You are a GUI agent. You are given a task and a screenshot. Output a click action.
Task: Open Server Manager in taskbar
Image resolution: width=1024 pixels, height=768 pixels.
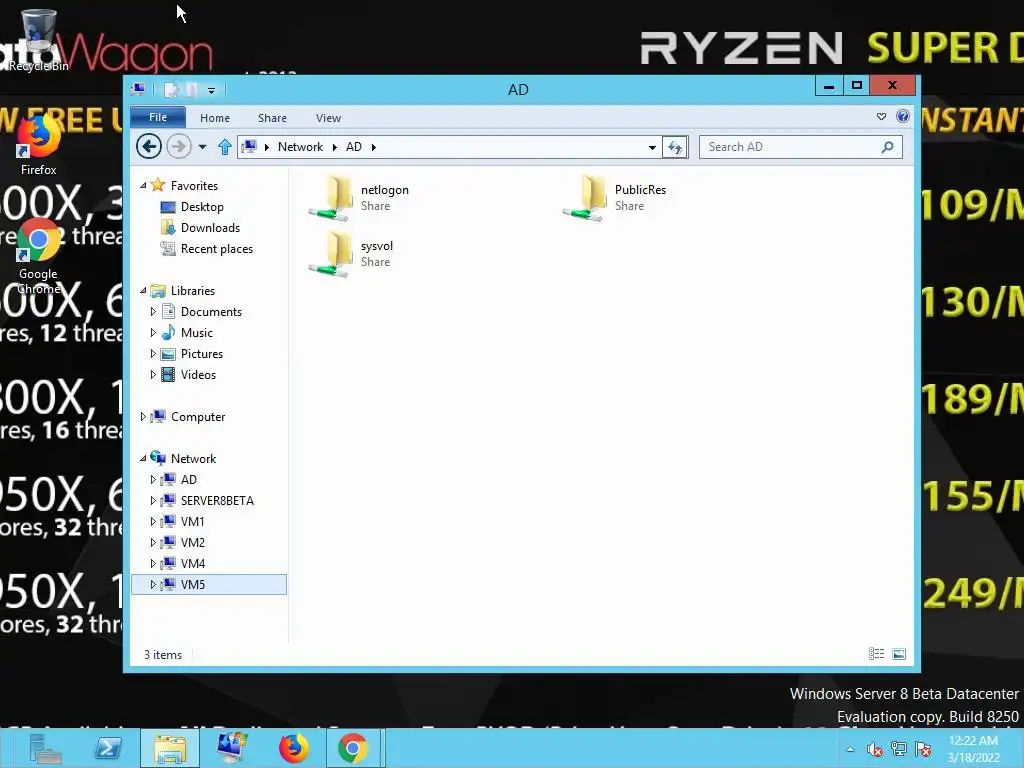pyautogui.click(x=45, y=748)
